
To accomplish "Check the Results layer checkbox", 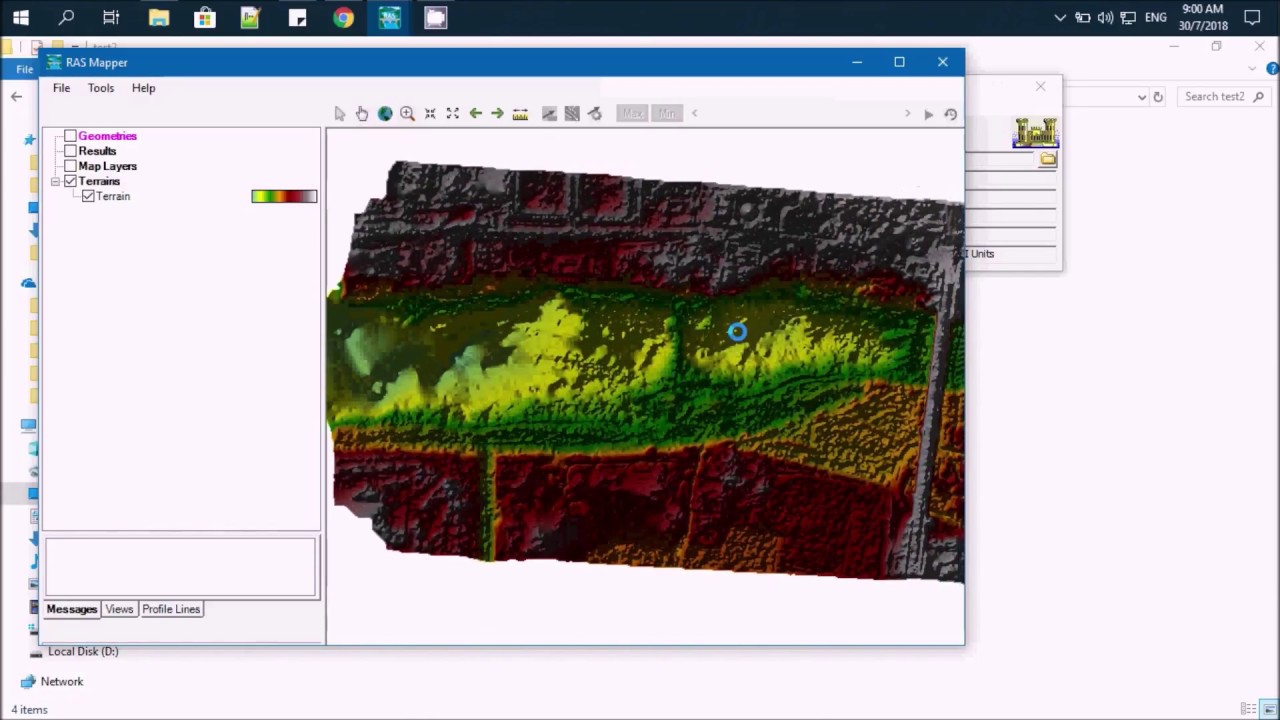I will coord(71,151).
